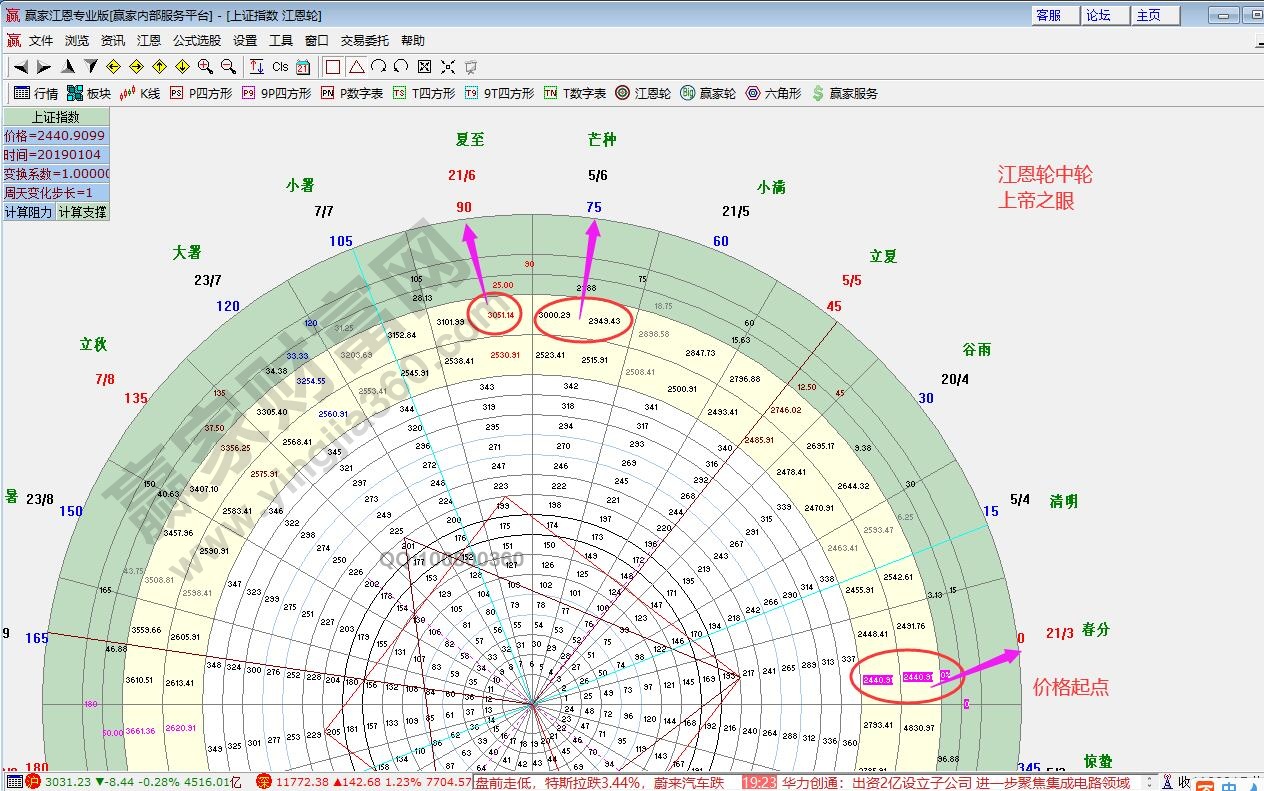Click the calendar date icon
1264x791 pixels.
click(303, 67)
